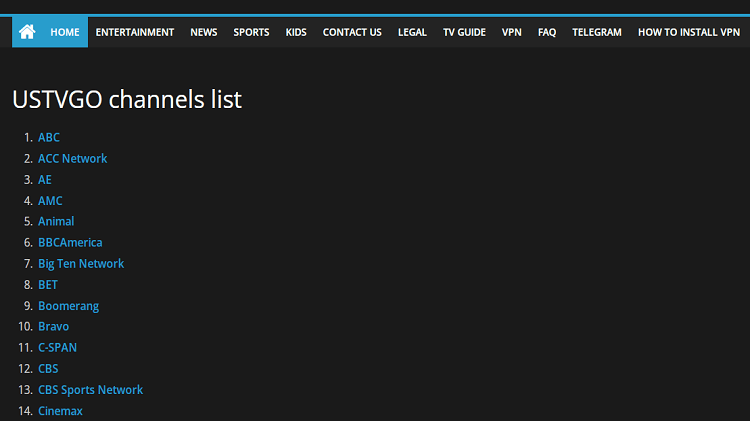The height and width of the screenshot is (421, 750).
Task: Open the ACC Network channel
Action: click(x=73, y=158)
